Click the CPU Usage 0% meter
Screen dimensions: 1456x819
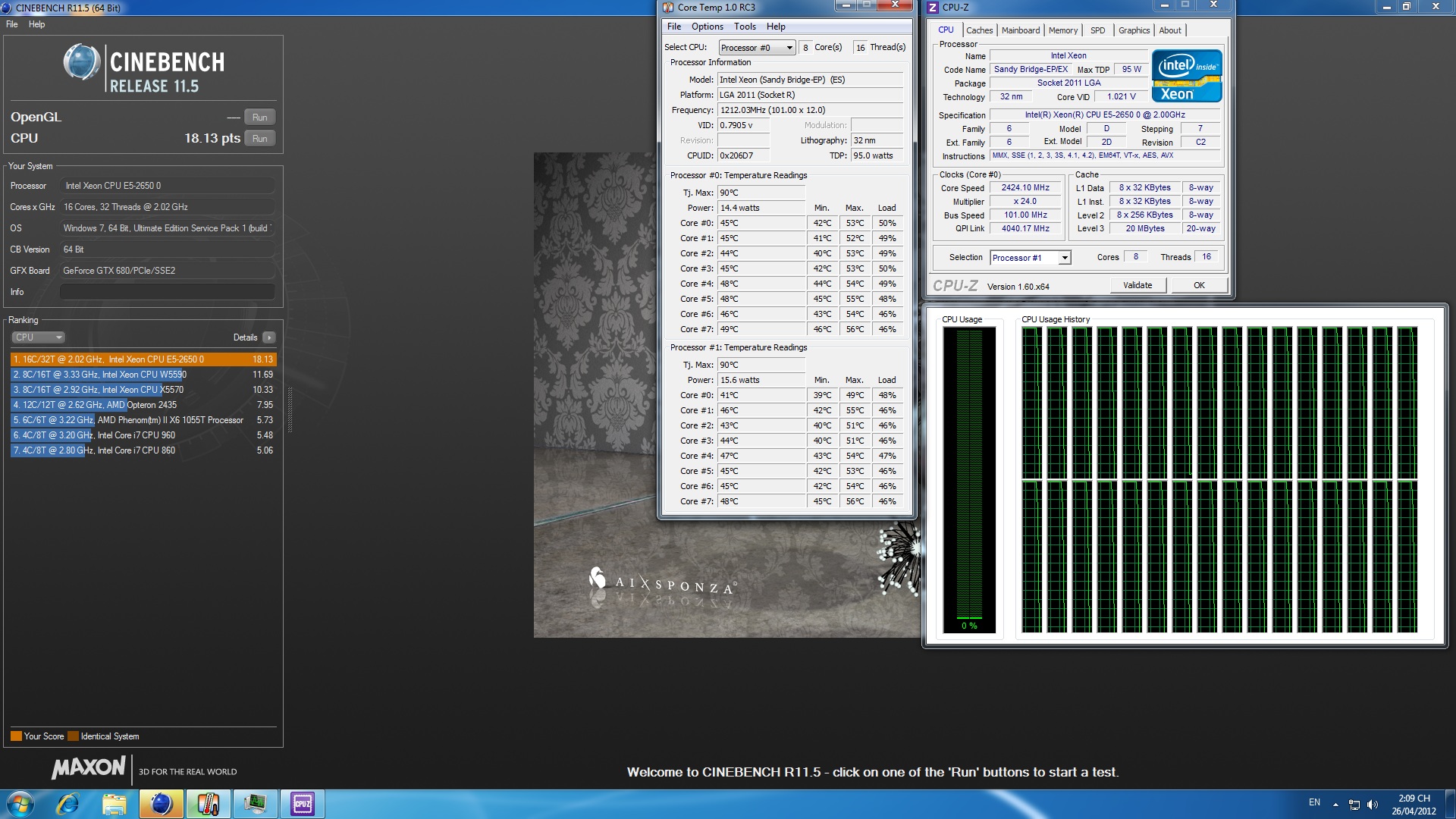(x=968, y=480)
